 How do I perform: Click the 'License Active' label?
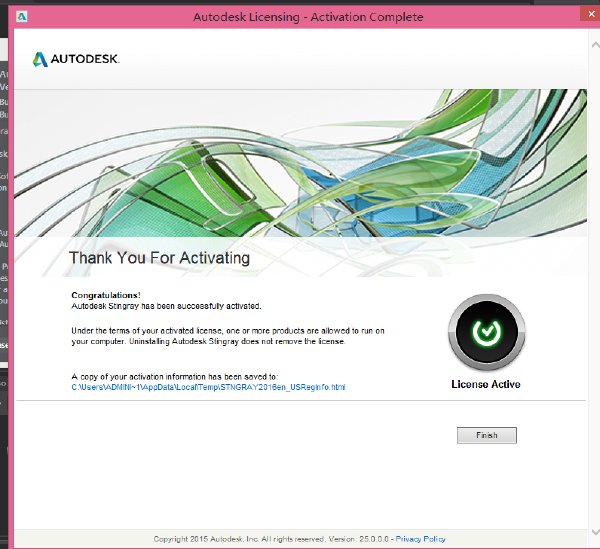point(486,384)
